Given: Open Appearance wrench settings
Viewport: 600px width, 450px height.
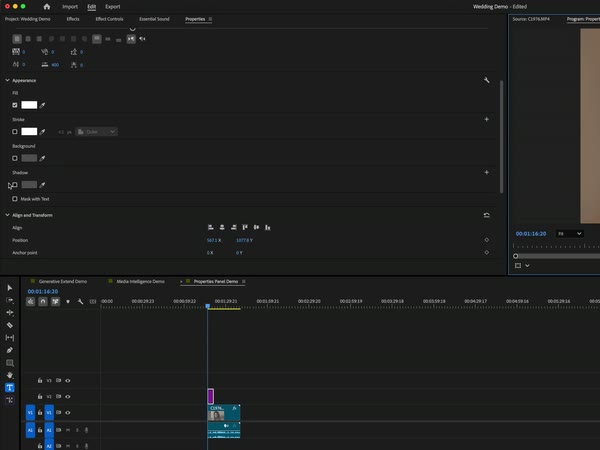Looking at the screenshot, I should click(x=486, y=80).
